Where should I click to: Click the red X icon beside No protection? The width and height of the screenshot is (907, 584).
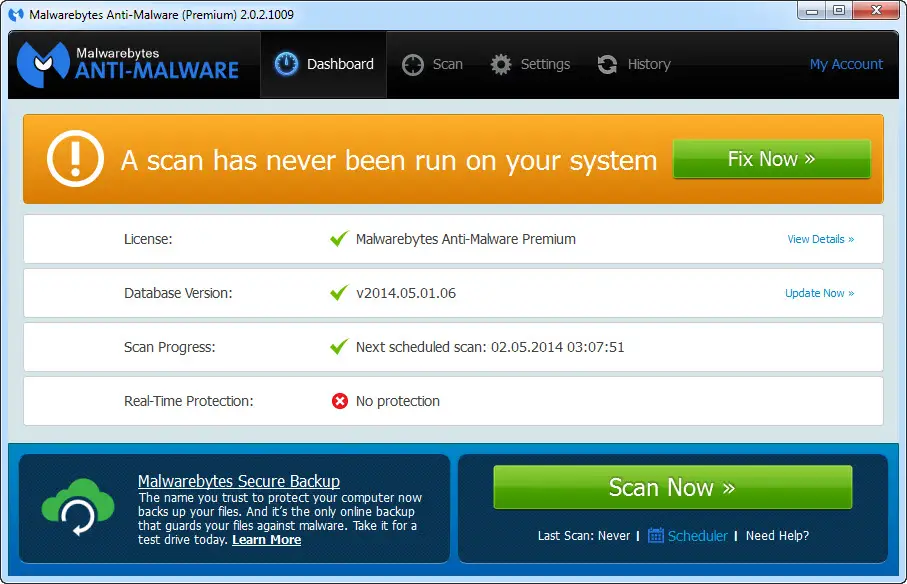(x=340, y=401)
